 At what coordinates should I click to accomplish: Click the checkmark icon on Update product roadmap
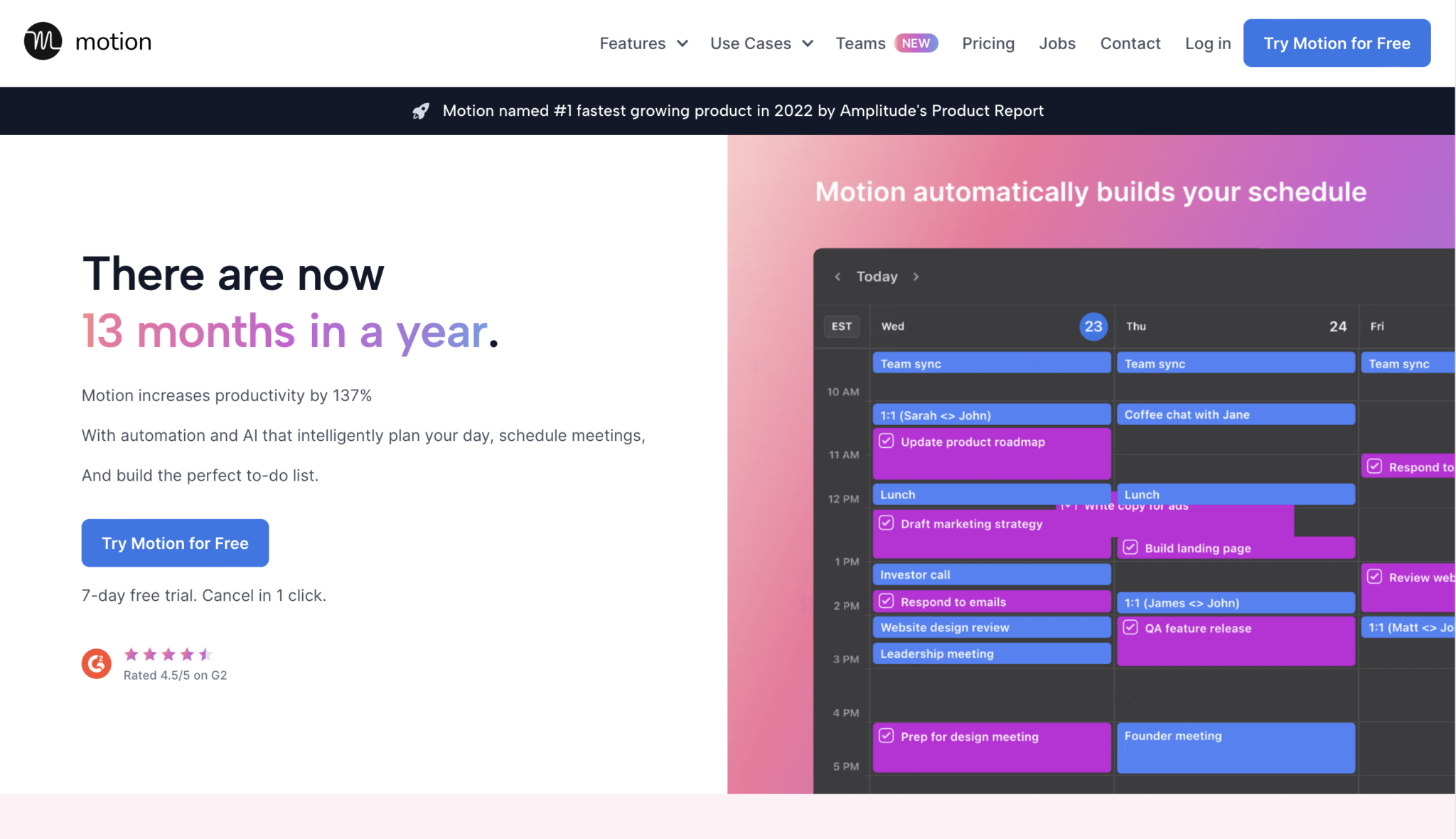tap(885, 441)
